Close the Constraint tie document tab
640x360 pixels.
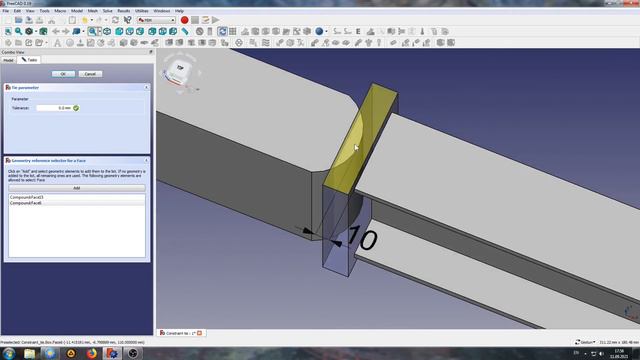tap(200, 333)
